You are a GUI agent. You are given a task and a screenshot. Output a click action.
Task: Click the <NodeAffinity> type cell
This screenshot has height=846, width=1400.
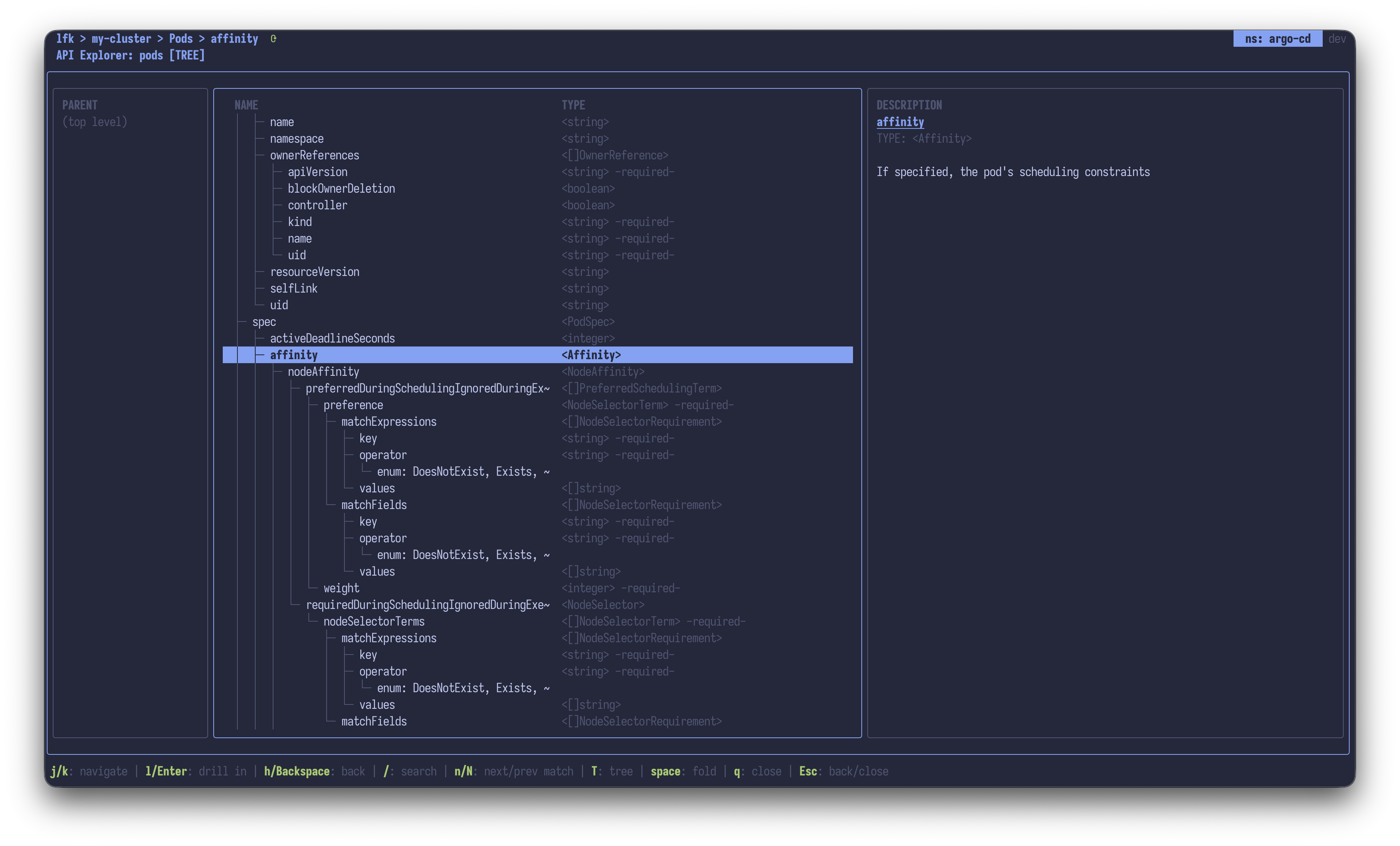pos(603,371)
